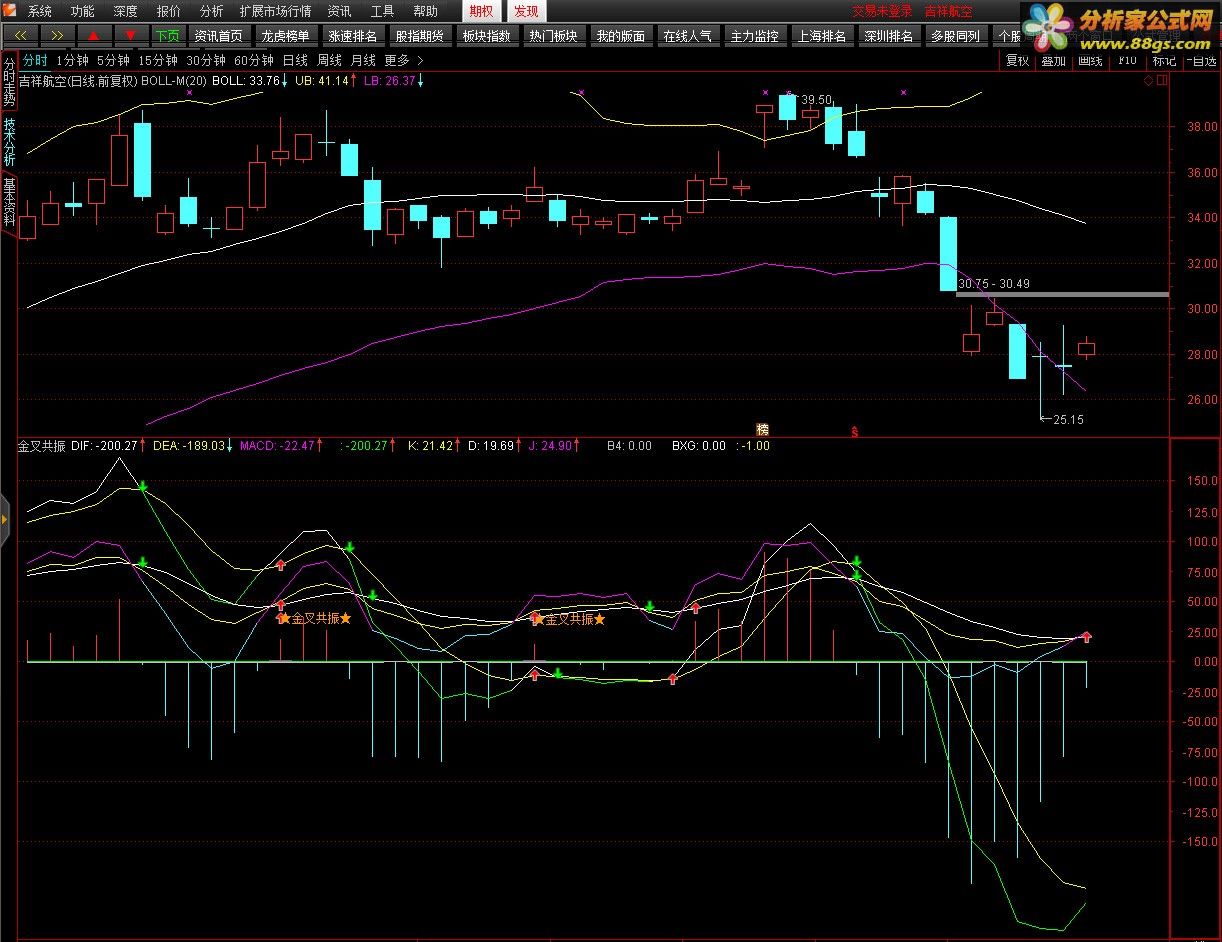The image size is (1222, 942).
Task: Click the 吉祥航空(日线 前复权) BOLL-M(20) indicator label
Action: (x=113, y=81)
